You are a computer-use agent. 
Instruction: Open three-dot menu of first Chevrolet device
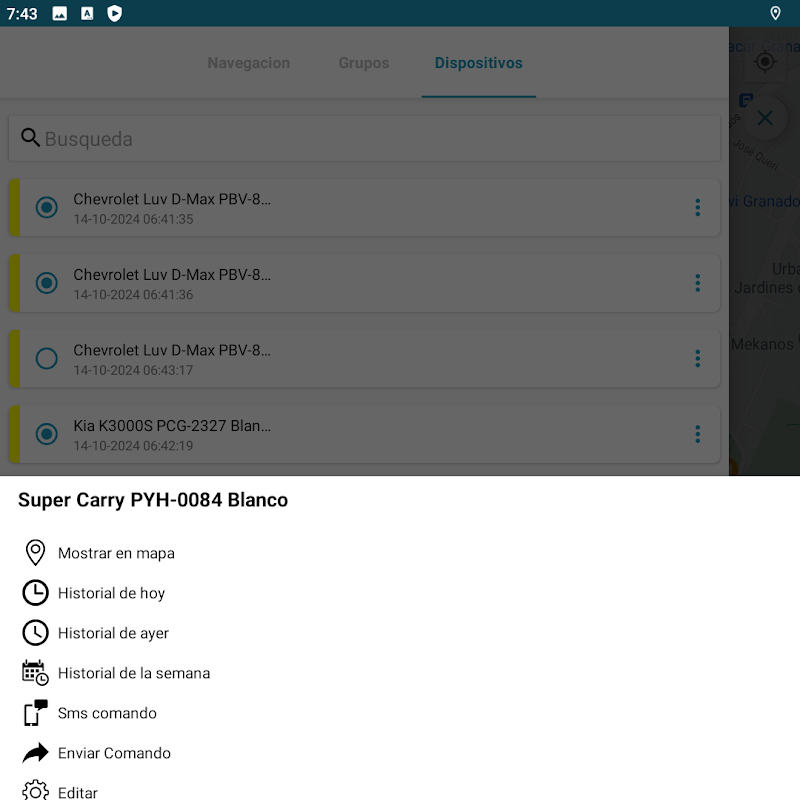(x=697, y=207)
